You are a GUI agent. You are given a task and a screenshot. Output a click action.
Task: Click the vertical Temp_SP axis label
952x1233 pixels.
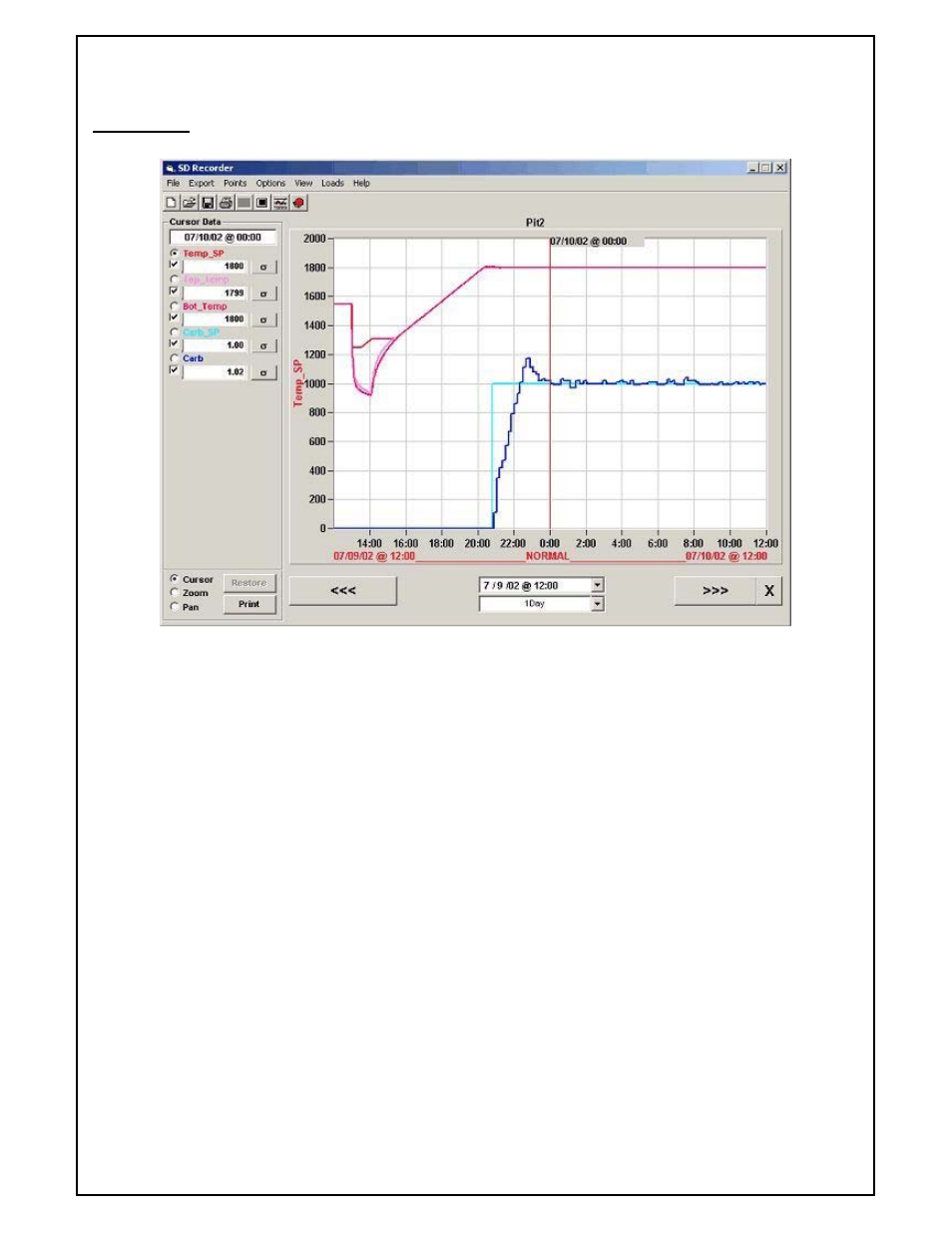297,382
